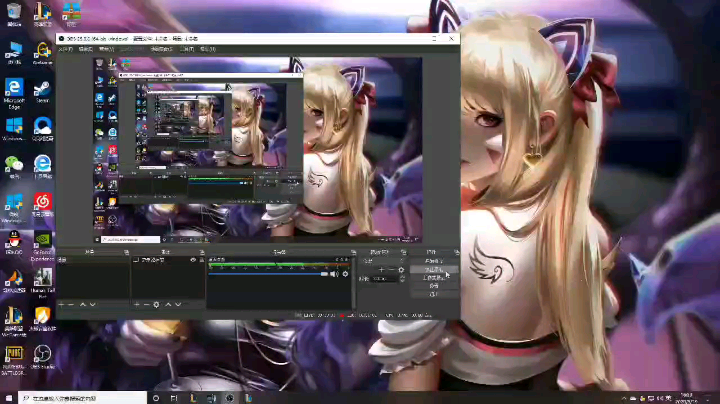The width and height of the screenshot is (720, 404).
Task: Click Windows Start button on taskbar
Action: tap(9, 398)
